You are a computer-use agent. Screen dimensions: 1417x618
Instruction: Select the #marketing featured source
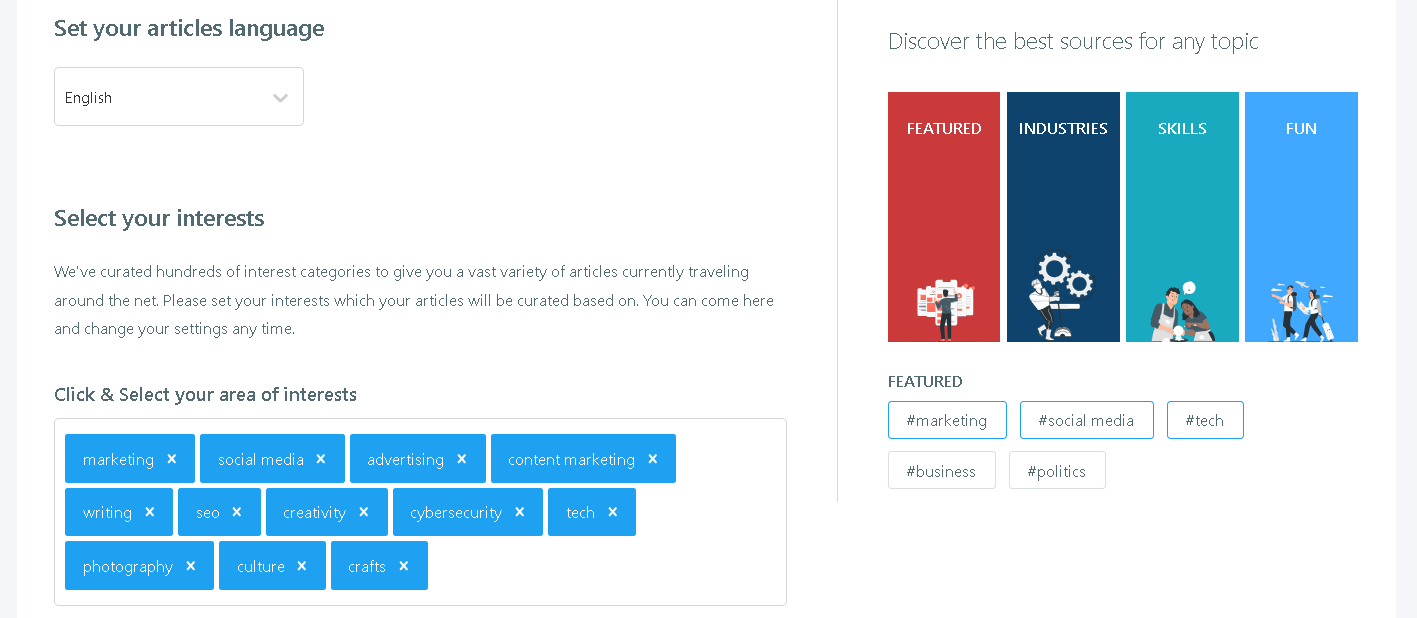(946, 420)
